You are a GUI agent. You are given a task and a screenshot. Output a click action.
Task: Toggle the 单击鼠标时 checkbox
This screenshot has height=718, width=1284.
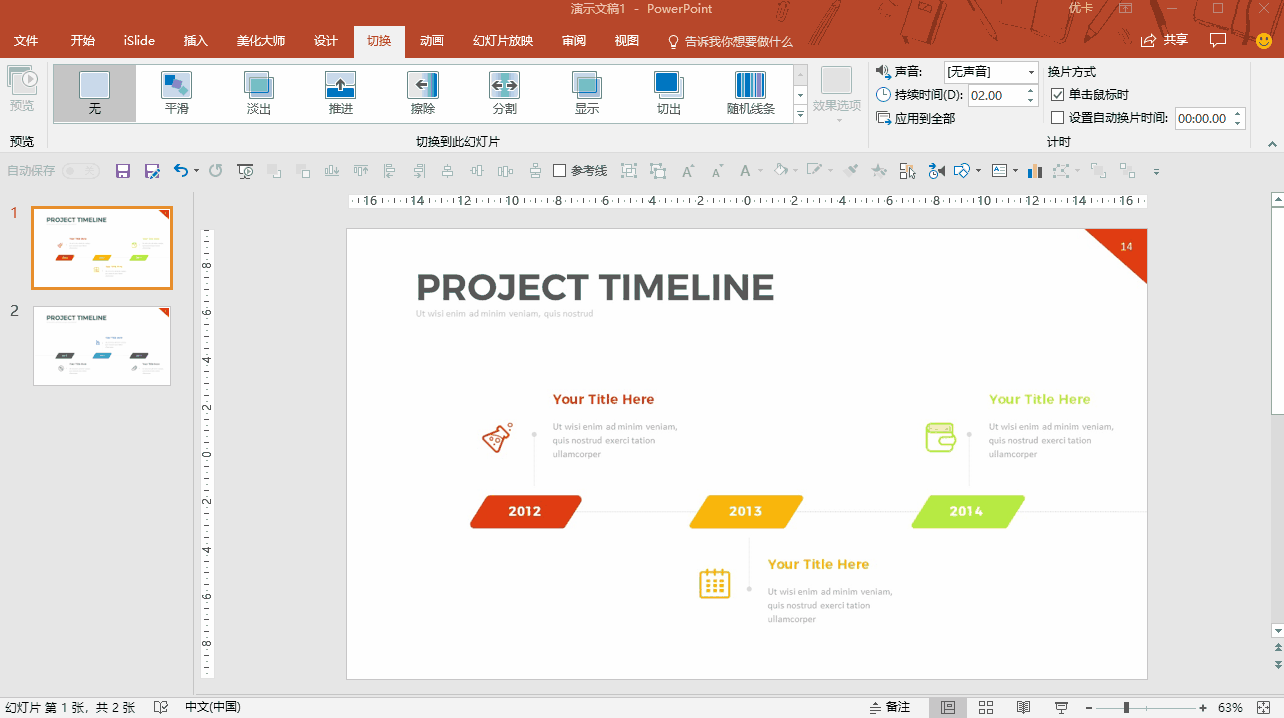pos(1058,95)
